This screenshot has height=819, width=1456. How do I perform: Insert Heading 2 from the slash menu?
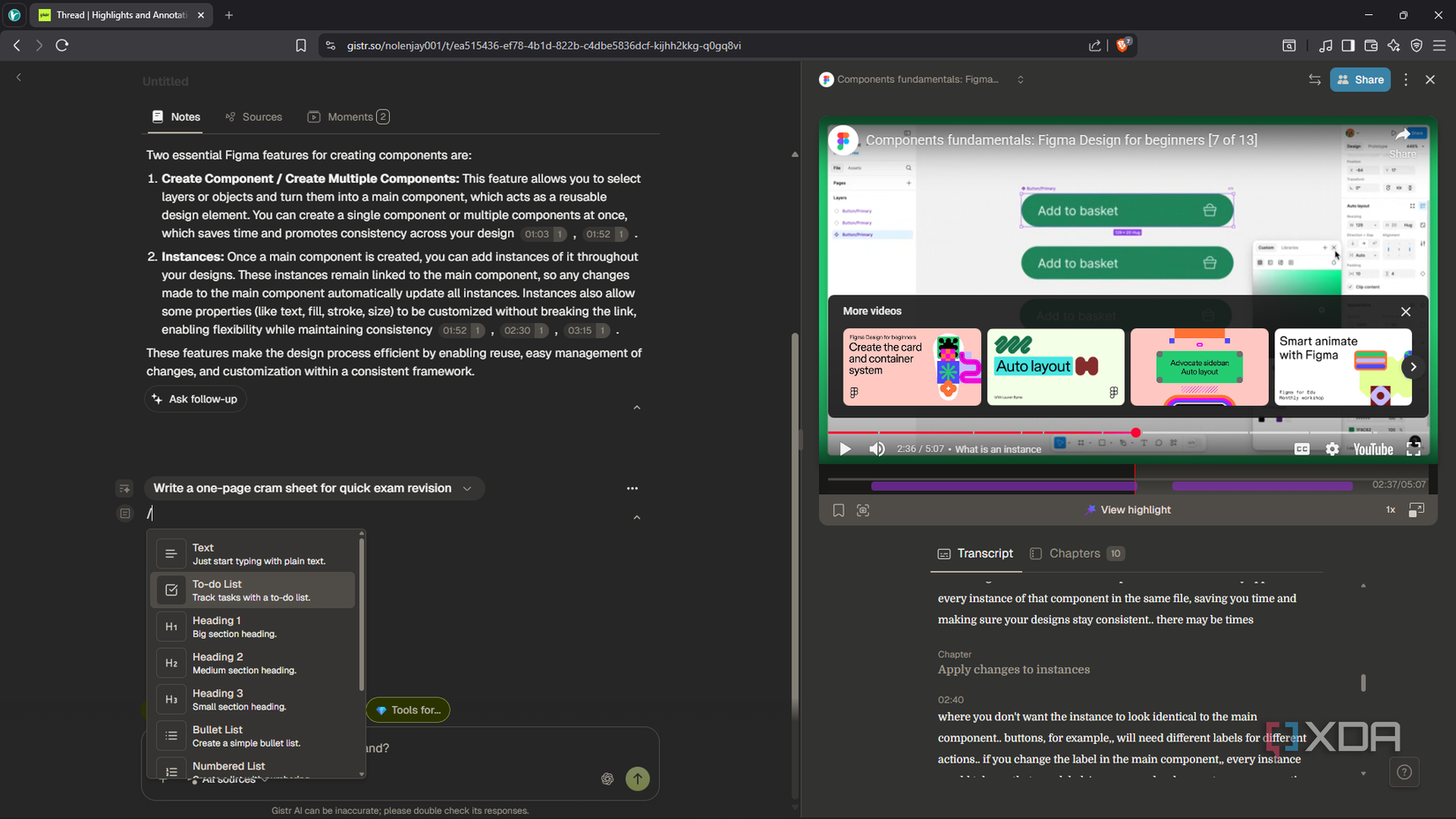pos(254,663)
